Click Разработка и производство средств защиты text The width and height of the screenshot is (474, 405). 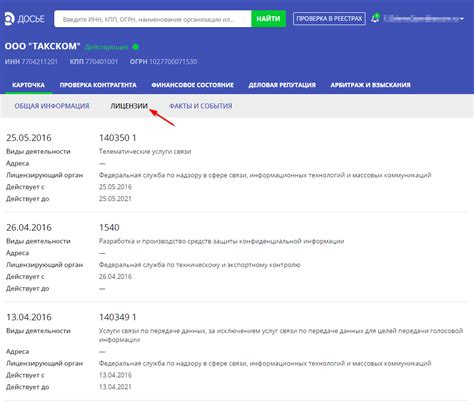221,241
